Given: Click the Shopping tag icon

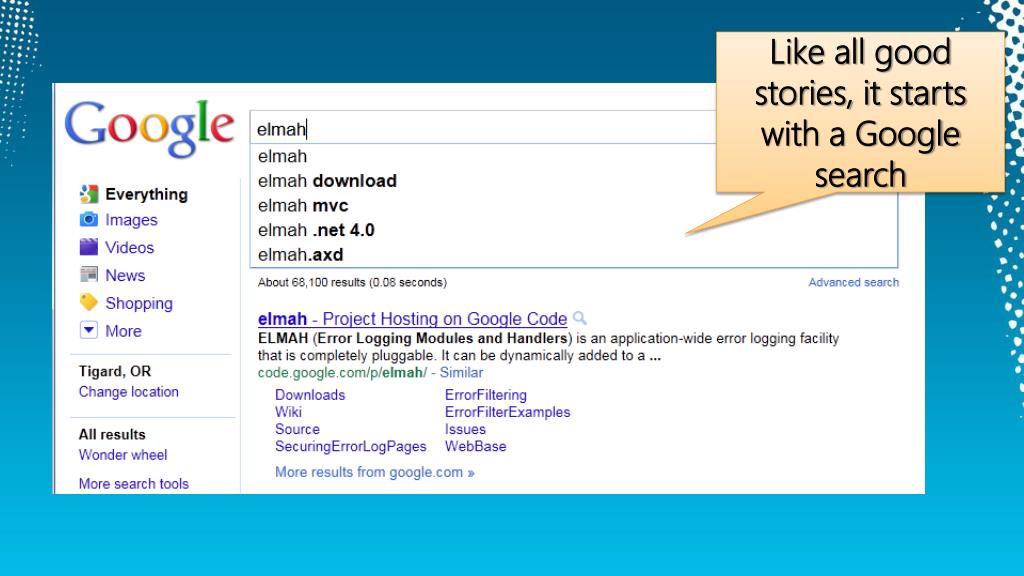Looking at the screenshot, I should point(89,302).
